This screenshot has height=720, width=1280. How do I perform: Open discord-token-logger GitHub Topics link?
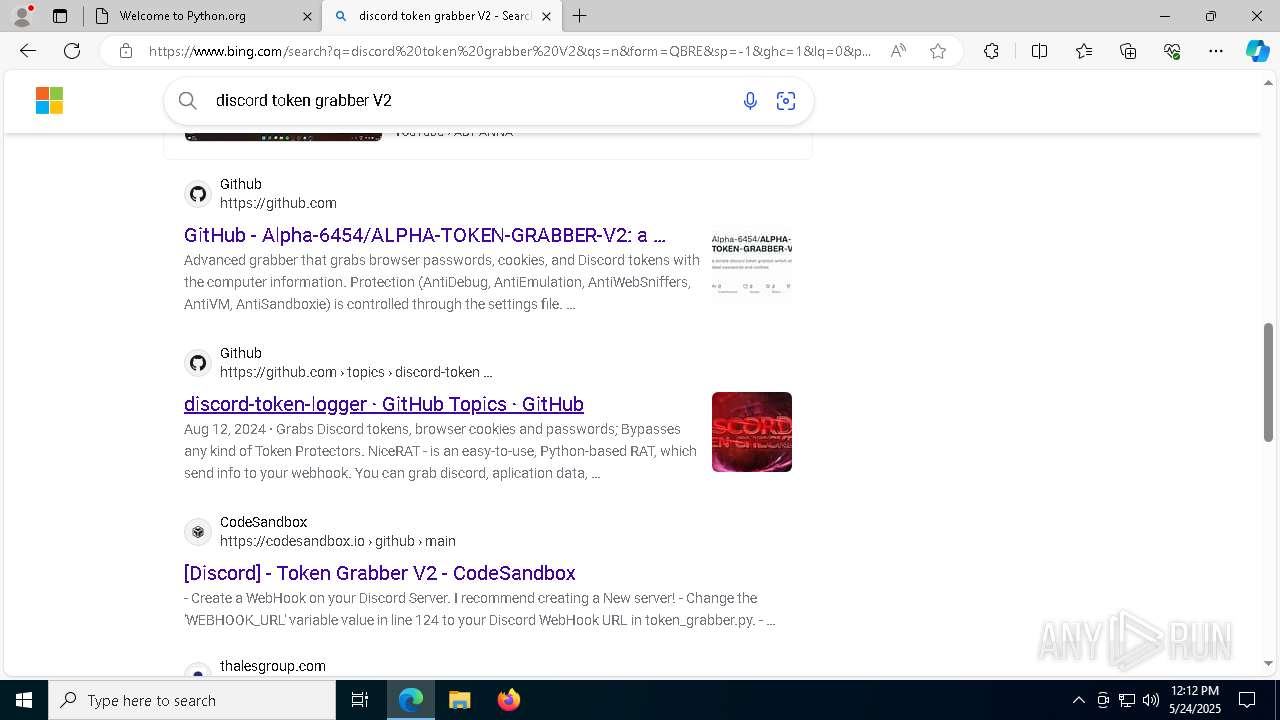click(384, 404)
